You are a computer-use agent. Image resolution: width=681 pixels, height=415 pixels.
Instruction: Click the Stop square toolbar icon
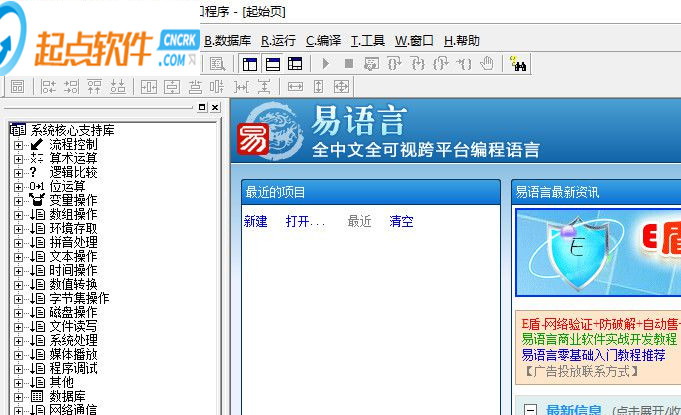tap(348, 64)
